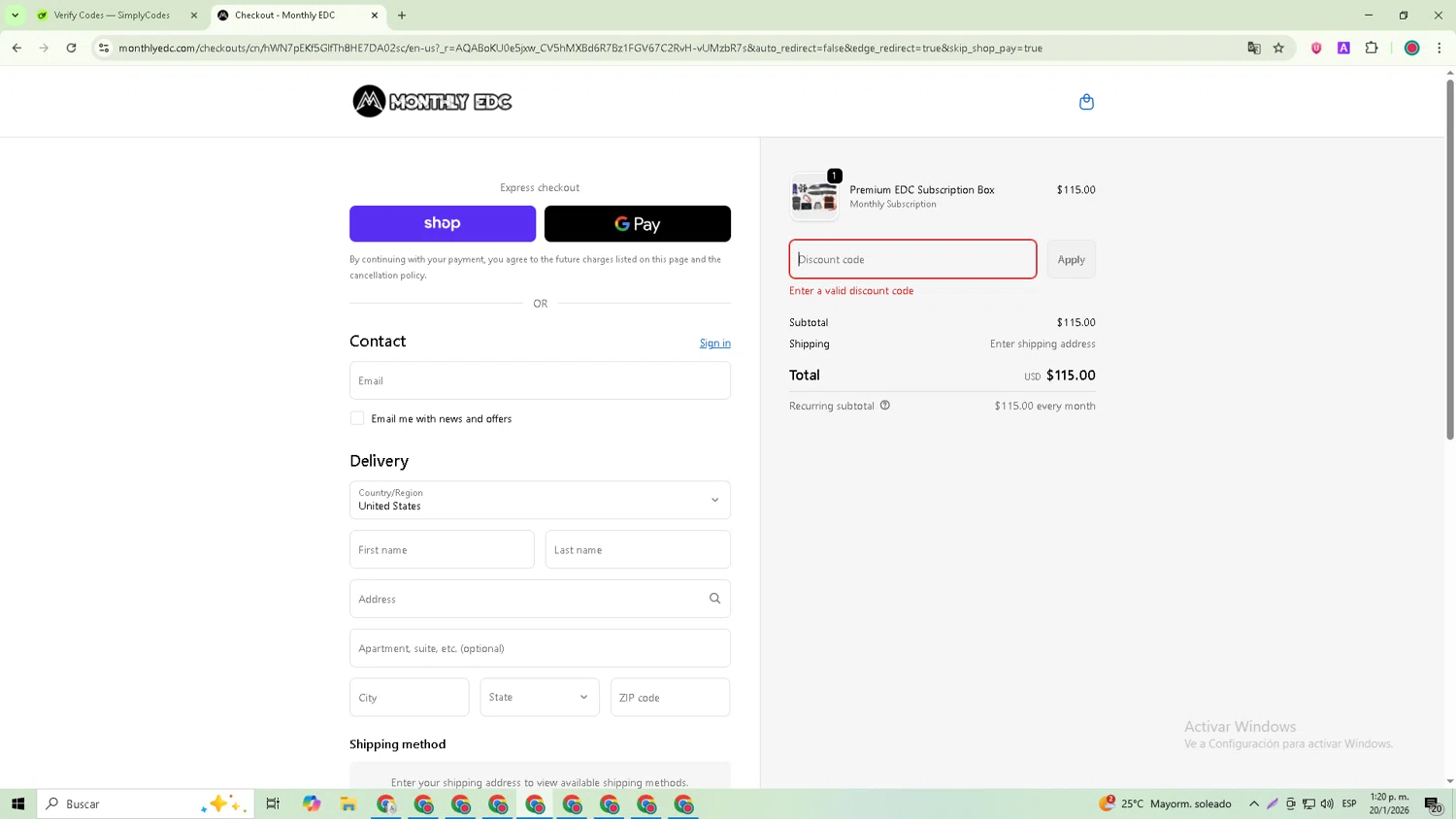The height and width of the screenshot is (819, 1456).
Task: Open the Chrome profile avatar
Action: [x=1412, y=48]
